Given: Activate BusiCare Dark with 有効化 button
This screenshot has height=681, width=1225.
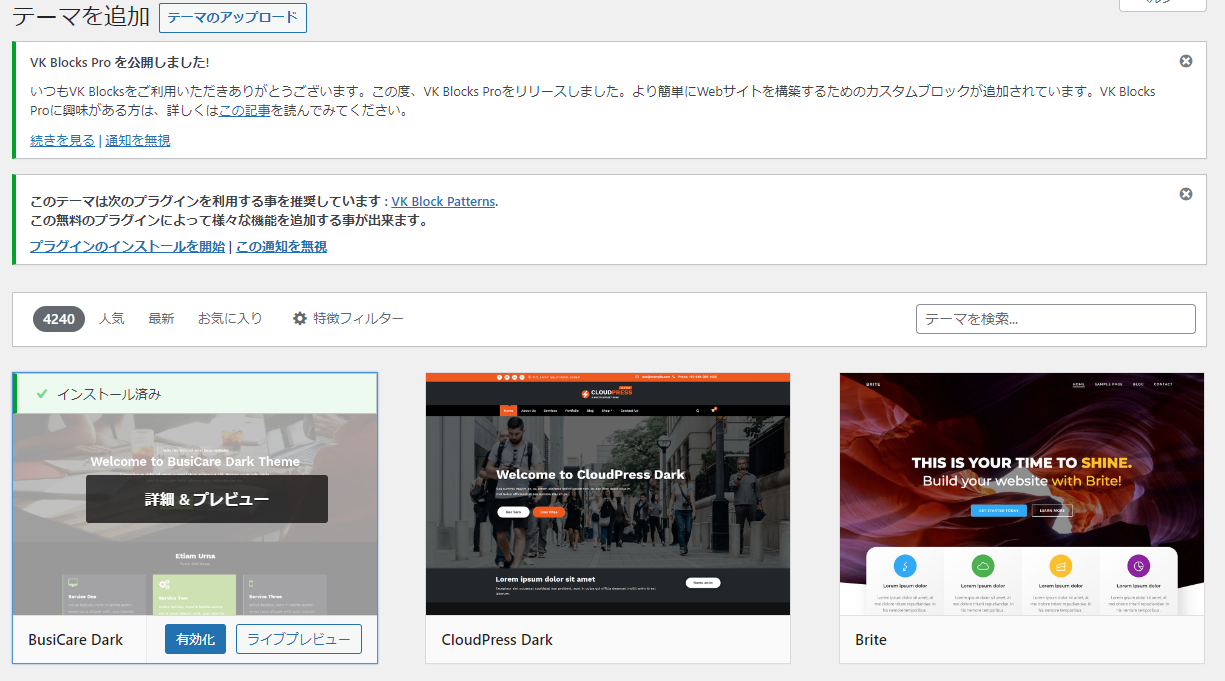Looking at the screenshot, I should [x=195, y=639].
